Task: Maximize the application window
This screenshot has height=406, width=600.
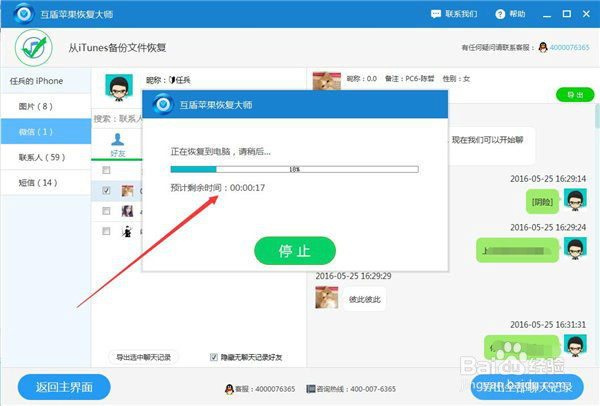Action: click(x=567, y=14)
